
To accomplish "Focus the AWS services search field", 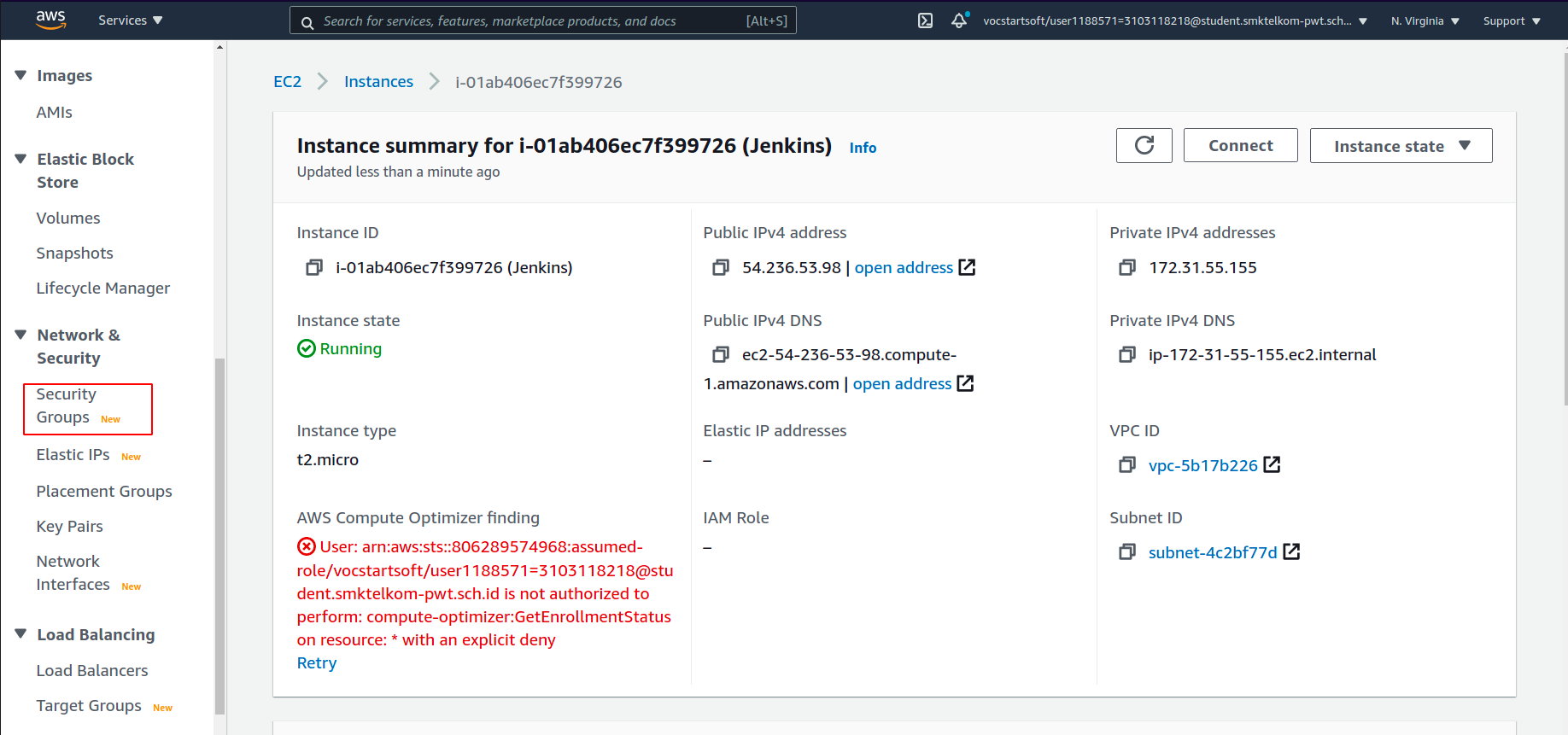I will 543,20.
